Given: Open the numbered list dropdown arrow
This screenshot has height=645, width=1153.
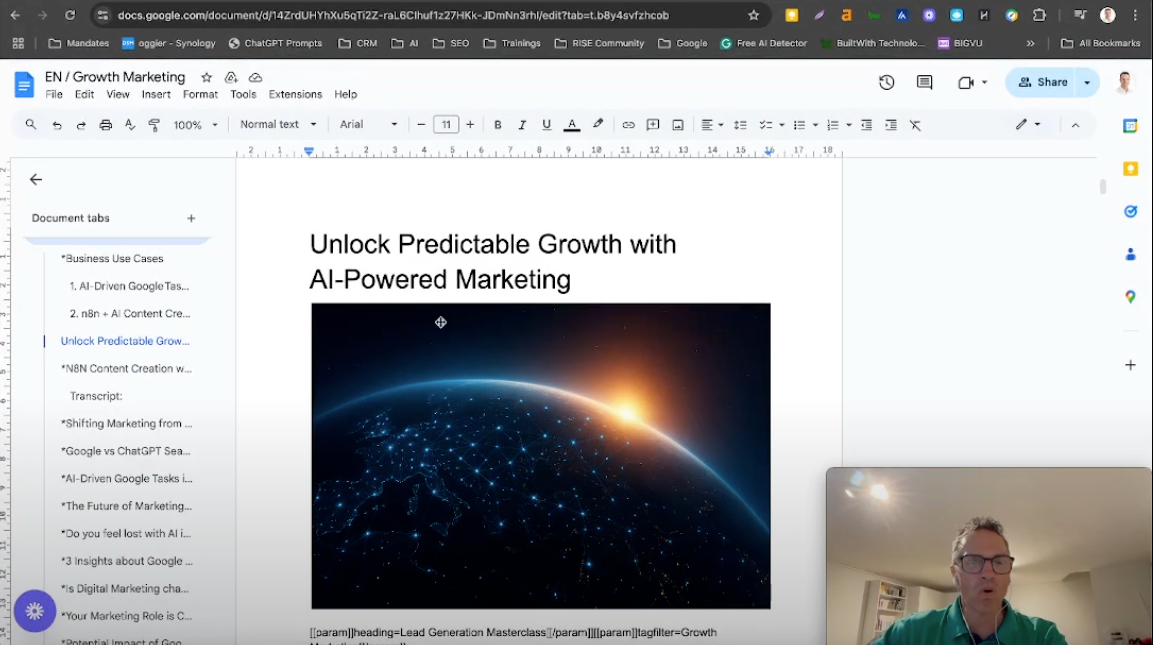Looking at the screenshot, I should 849,125.
